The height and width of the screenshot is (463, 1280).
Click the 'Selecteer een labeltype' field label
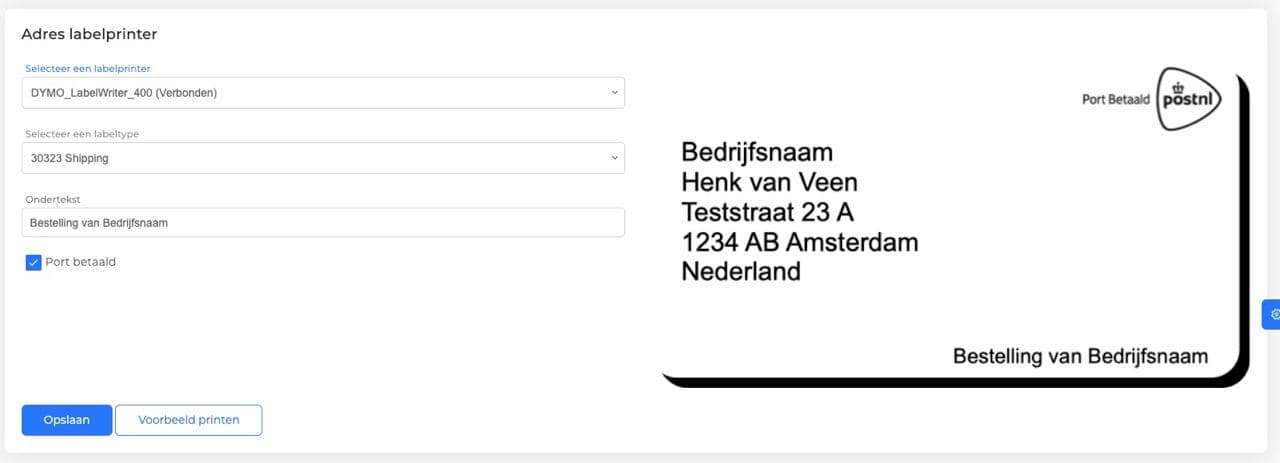[81, 134]
